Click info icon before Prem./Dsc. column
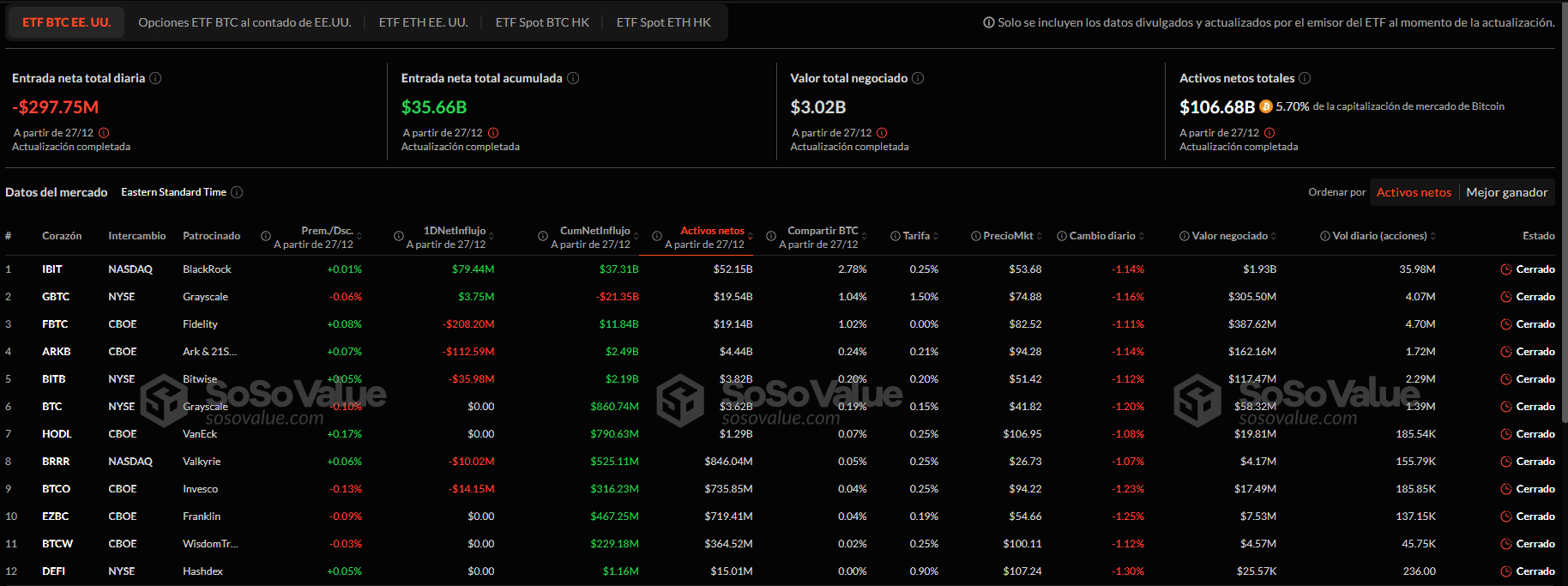This screenshot has height=586, width=1568. tap(266, 236)
